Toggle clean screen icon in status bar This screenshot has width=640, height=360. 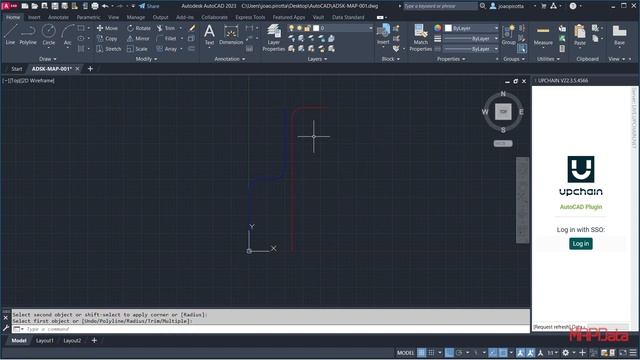tap(623, 353)
